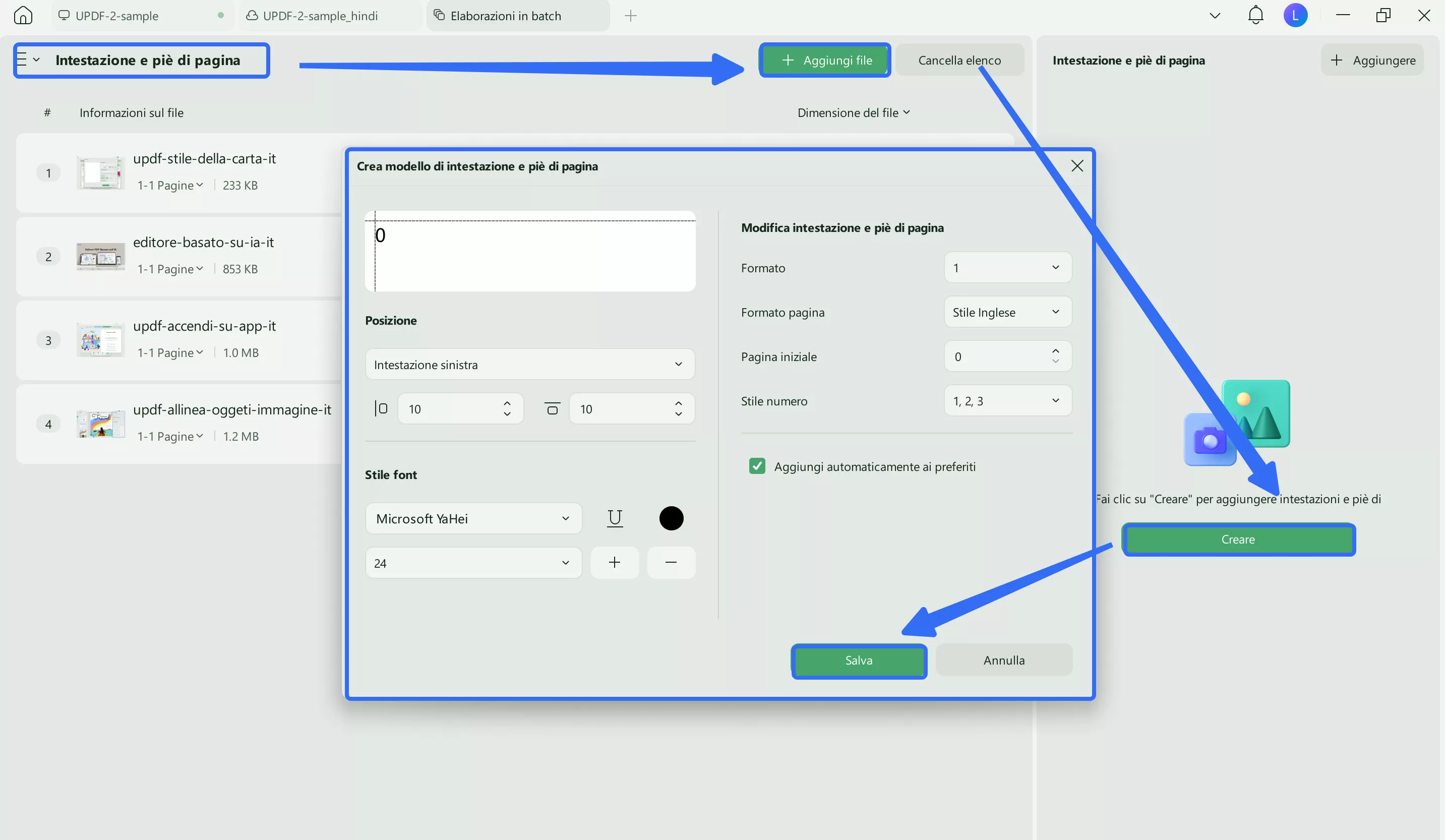Click the Aggiungi file button
Viewport: 1445px width, 840px height.
(826, 60)
